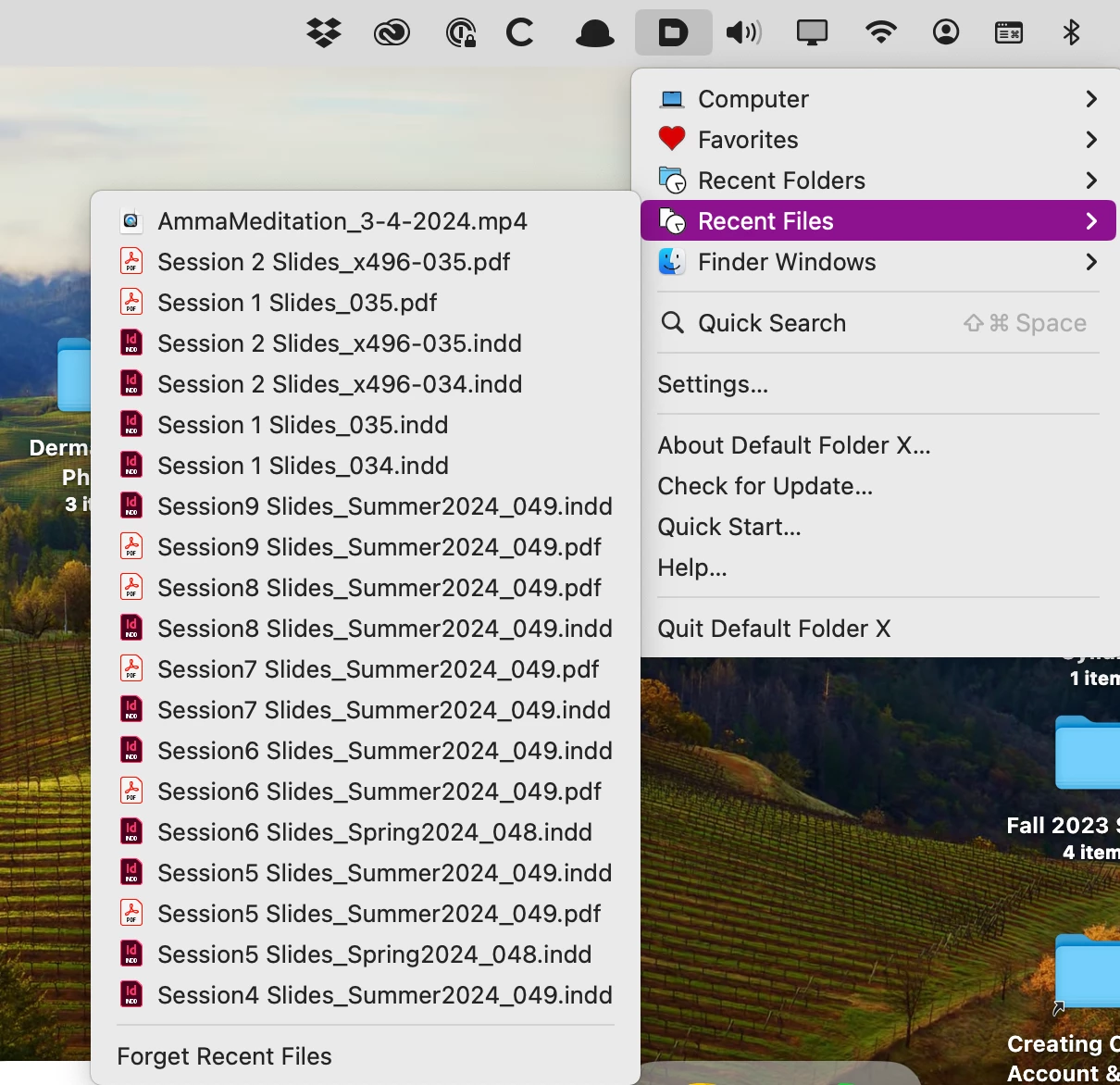Open Session5 Slides_Spring2024_048.indd
The height and width of the screenshot is (1085, 1120).
click(x=366, y=954)
